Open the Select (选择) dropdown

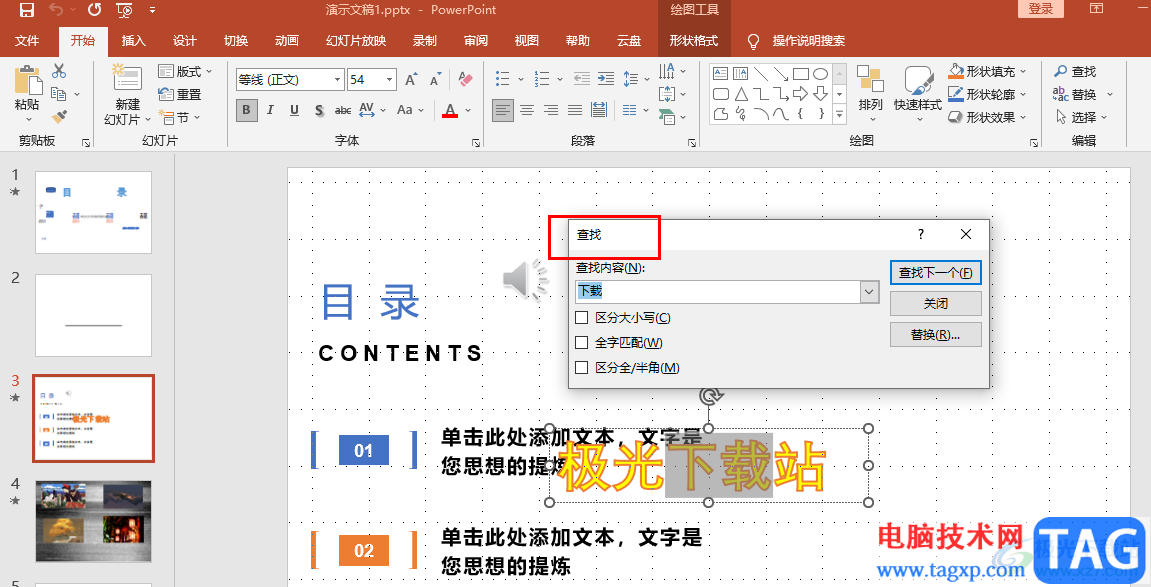pos(1081,117)
